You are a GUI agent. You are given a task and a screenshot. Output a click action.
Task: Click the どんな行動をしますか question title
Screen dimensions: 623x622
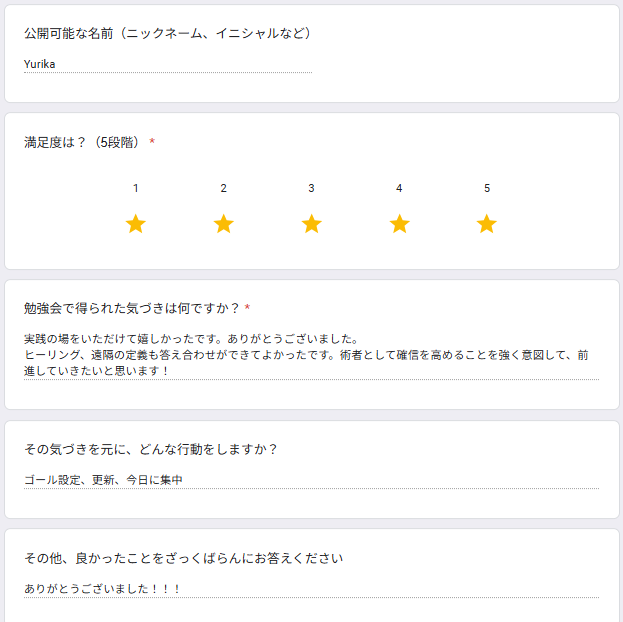150,449
